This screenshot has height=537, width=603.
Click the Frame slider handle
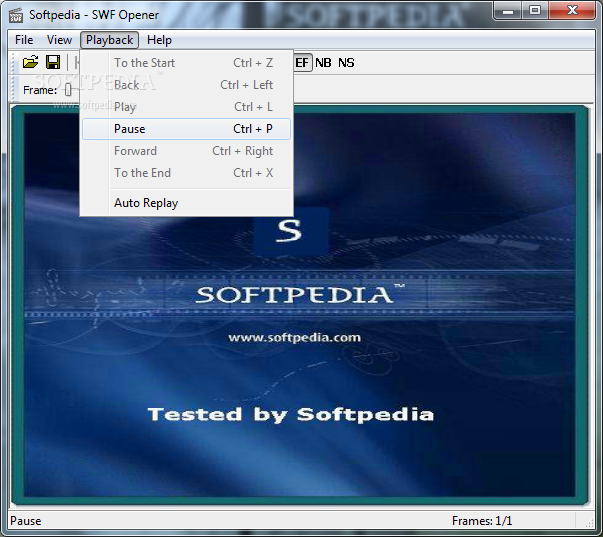pos(68,90)
